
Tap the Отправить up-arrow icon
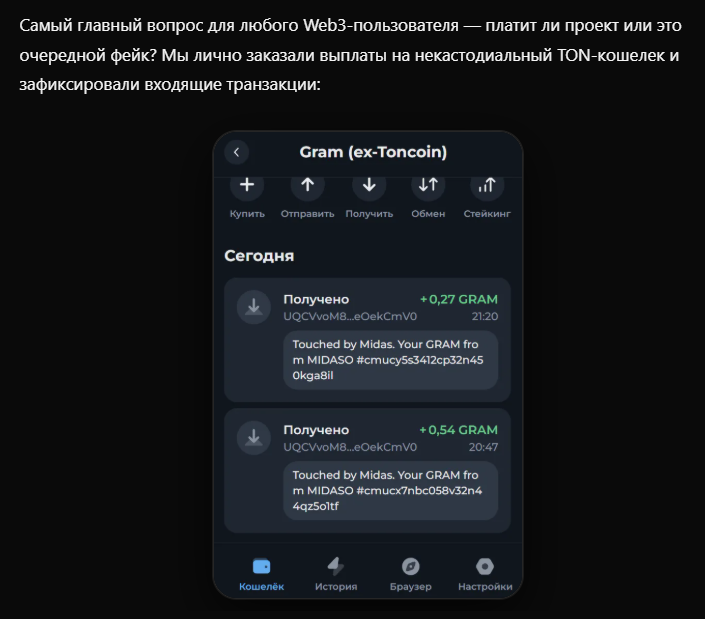point(308,185)
